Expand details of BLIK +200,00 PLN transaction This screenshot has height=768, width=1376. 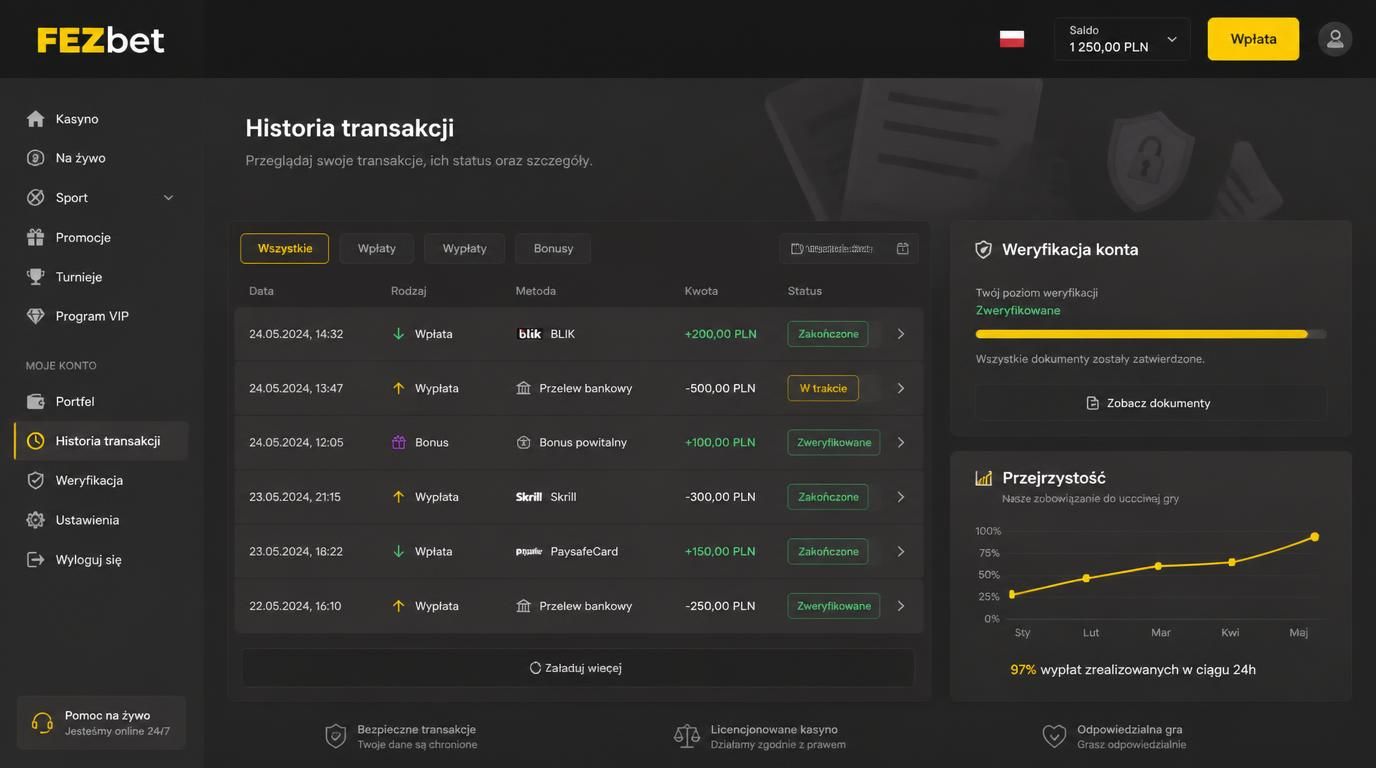901,334
